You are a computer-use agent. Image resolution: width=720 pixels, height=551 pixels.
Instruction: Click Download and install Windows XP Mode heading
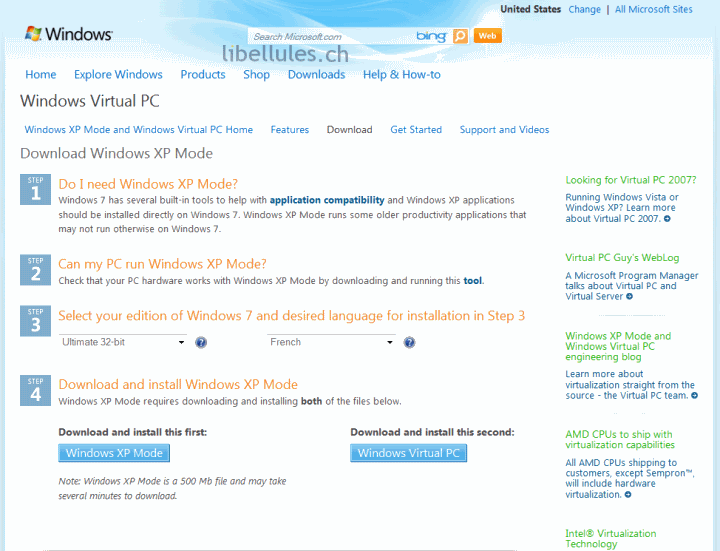[x=178, y=384]
